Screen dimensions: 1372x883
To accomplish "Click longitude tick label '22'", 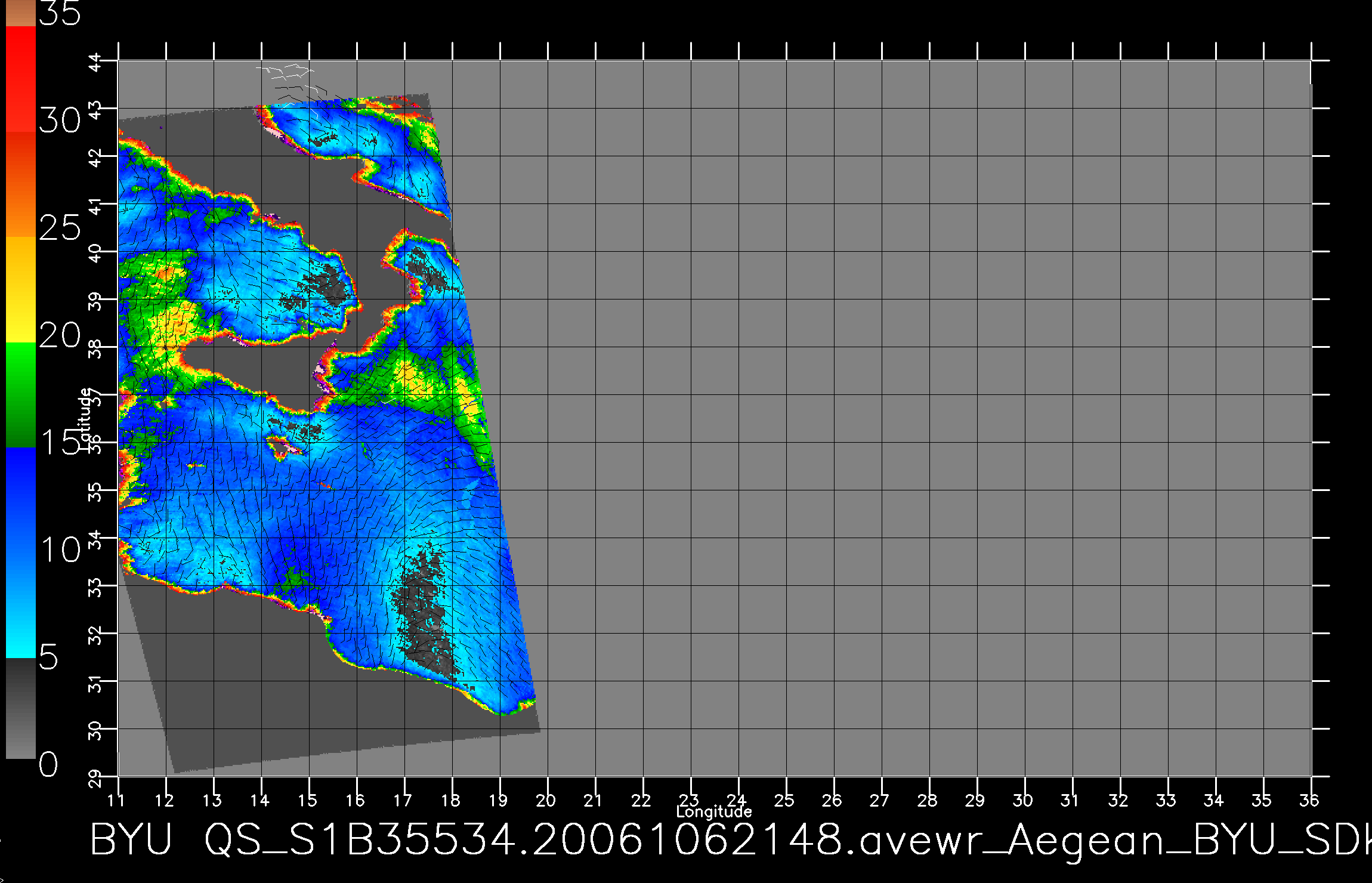I will point(641,800).
